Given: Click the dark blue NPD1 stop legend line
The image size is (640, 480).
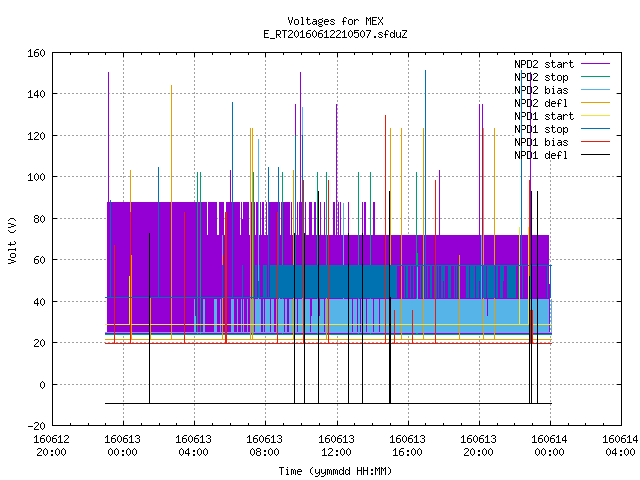Looking at the screenshot, I should tap(595, 129).
